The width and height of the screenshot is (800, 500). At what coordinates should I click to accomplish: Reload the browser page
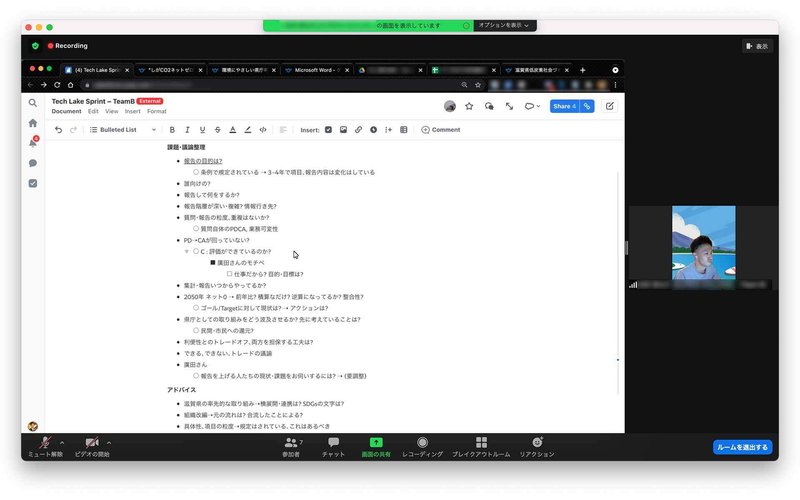point(57,85)
